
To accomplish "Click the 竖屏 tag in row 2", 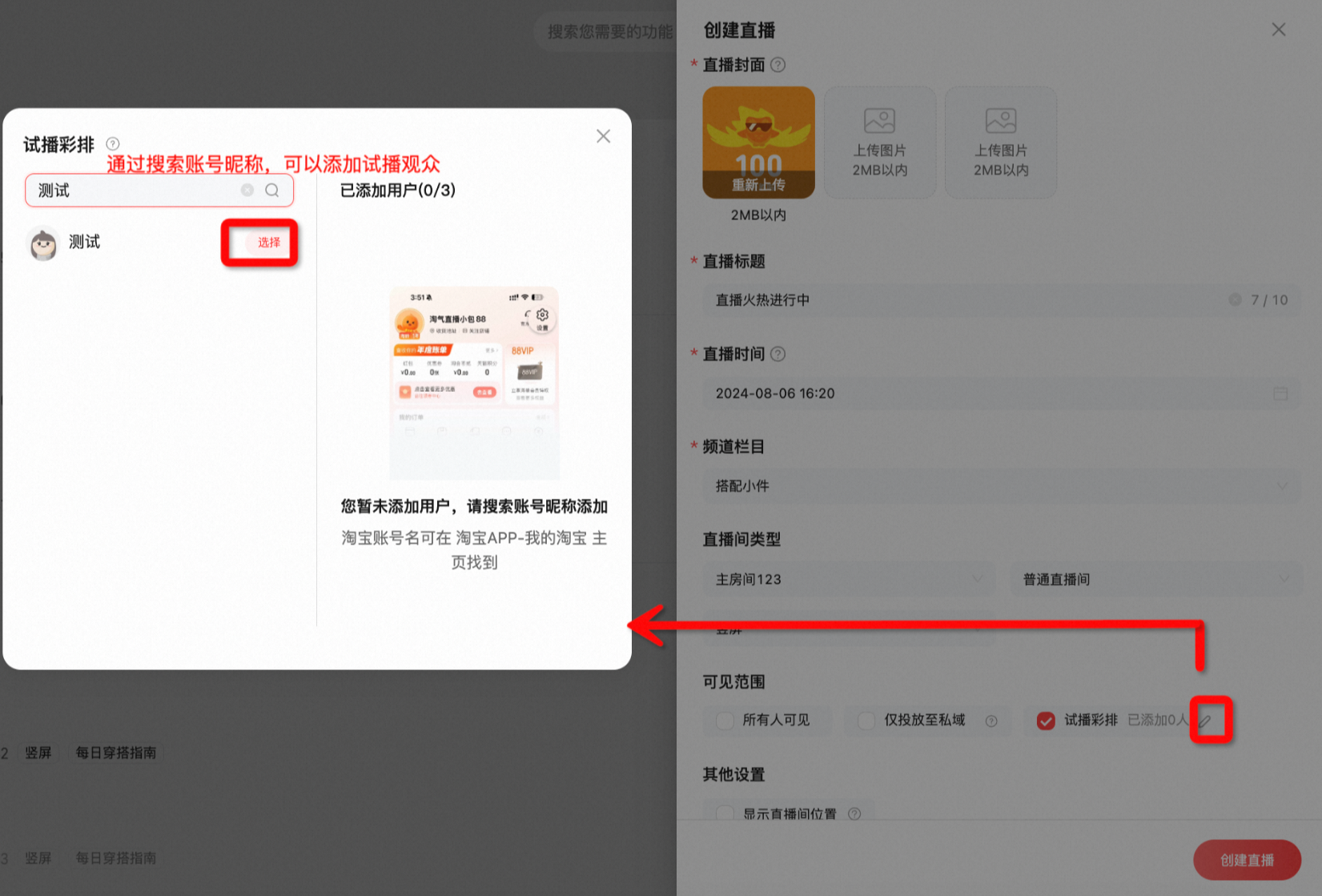I will [38, 753].
